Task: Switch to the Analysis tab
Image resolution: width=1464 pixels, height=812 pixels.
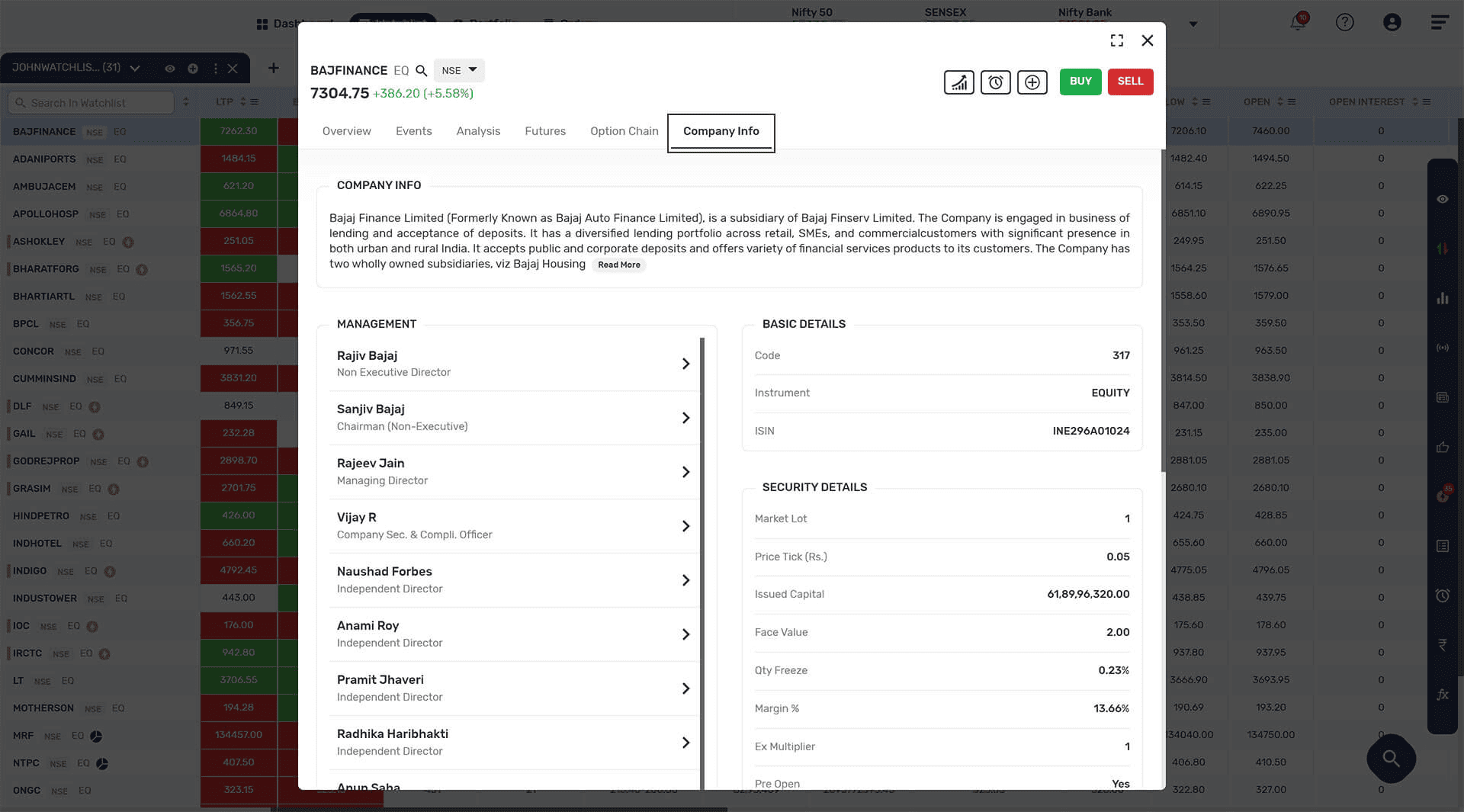Action: click(x=478, y=131)
